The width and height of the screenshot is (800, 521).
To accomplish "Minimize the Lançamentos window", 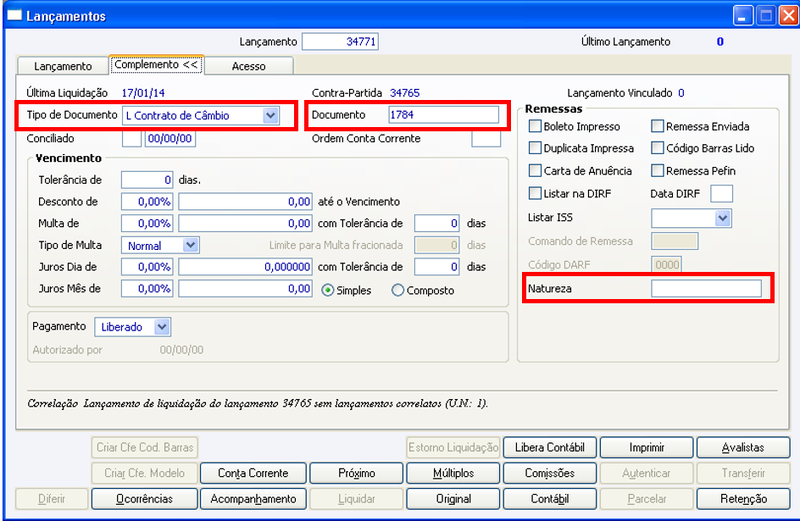I will point(743,15).
